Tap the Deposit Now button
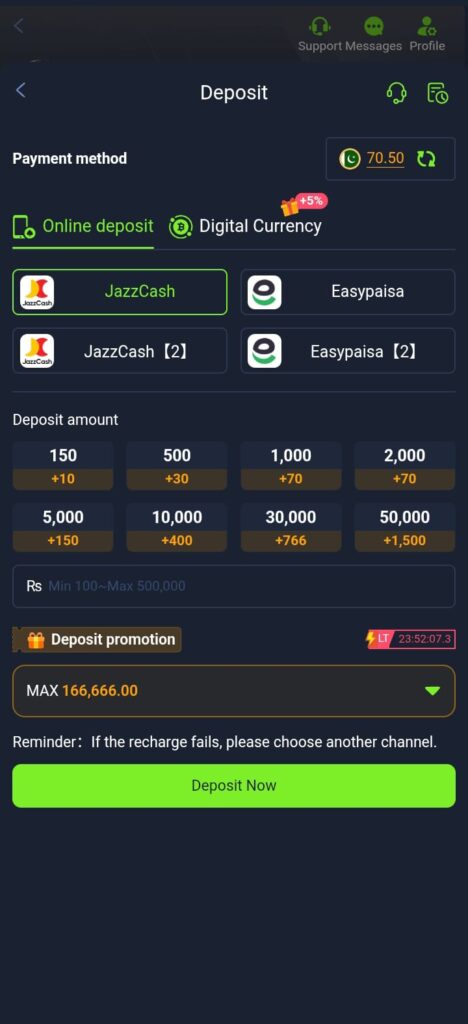 (x=234, y=786)
